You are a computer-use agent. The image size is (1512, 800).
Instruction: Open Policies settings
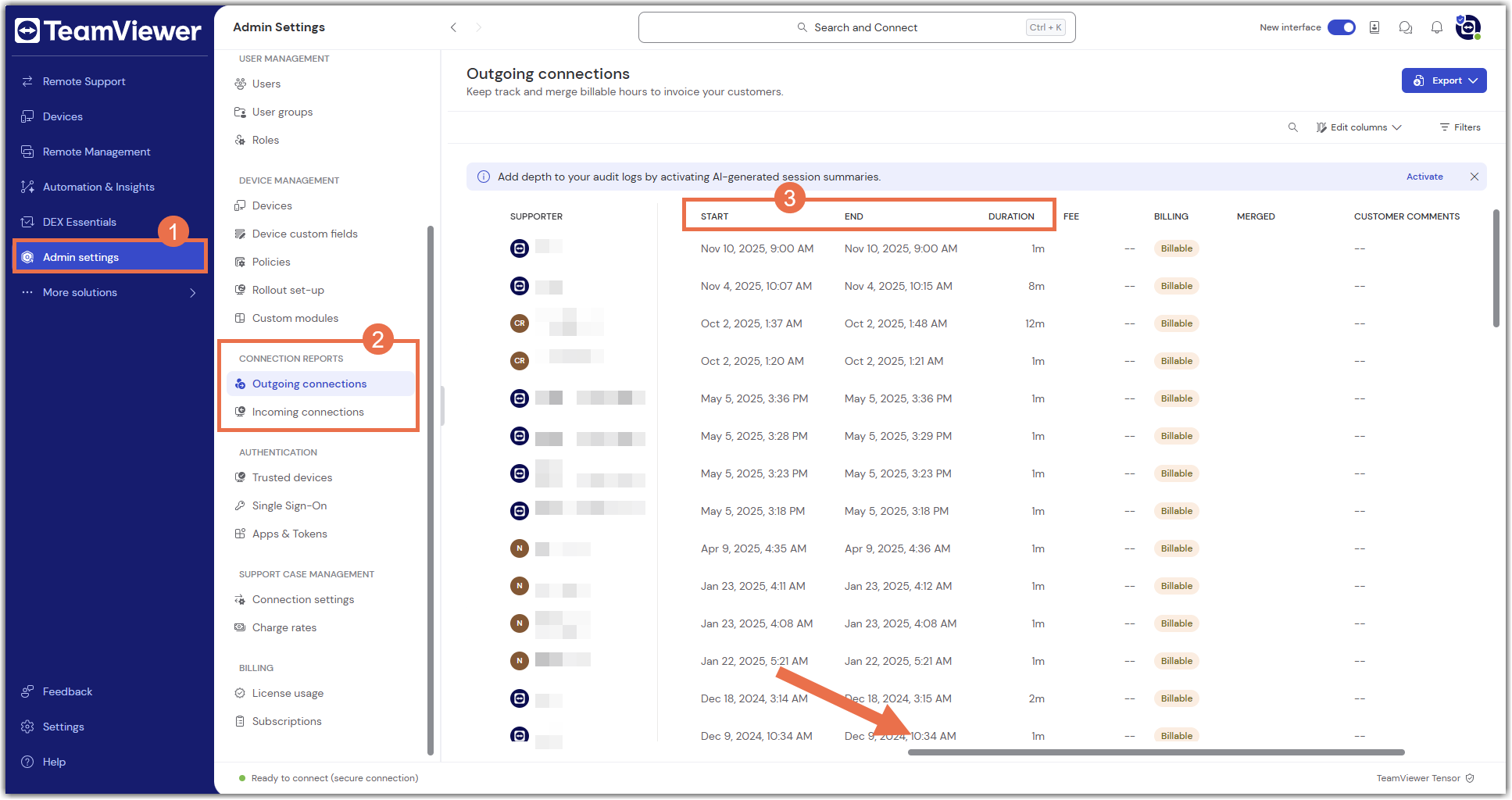click(x=271, y=262)
